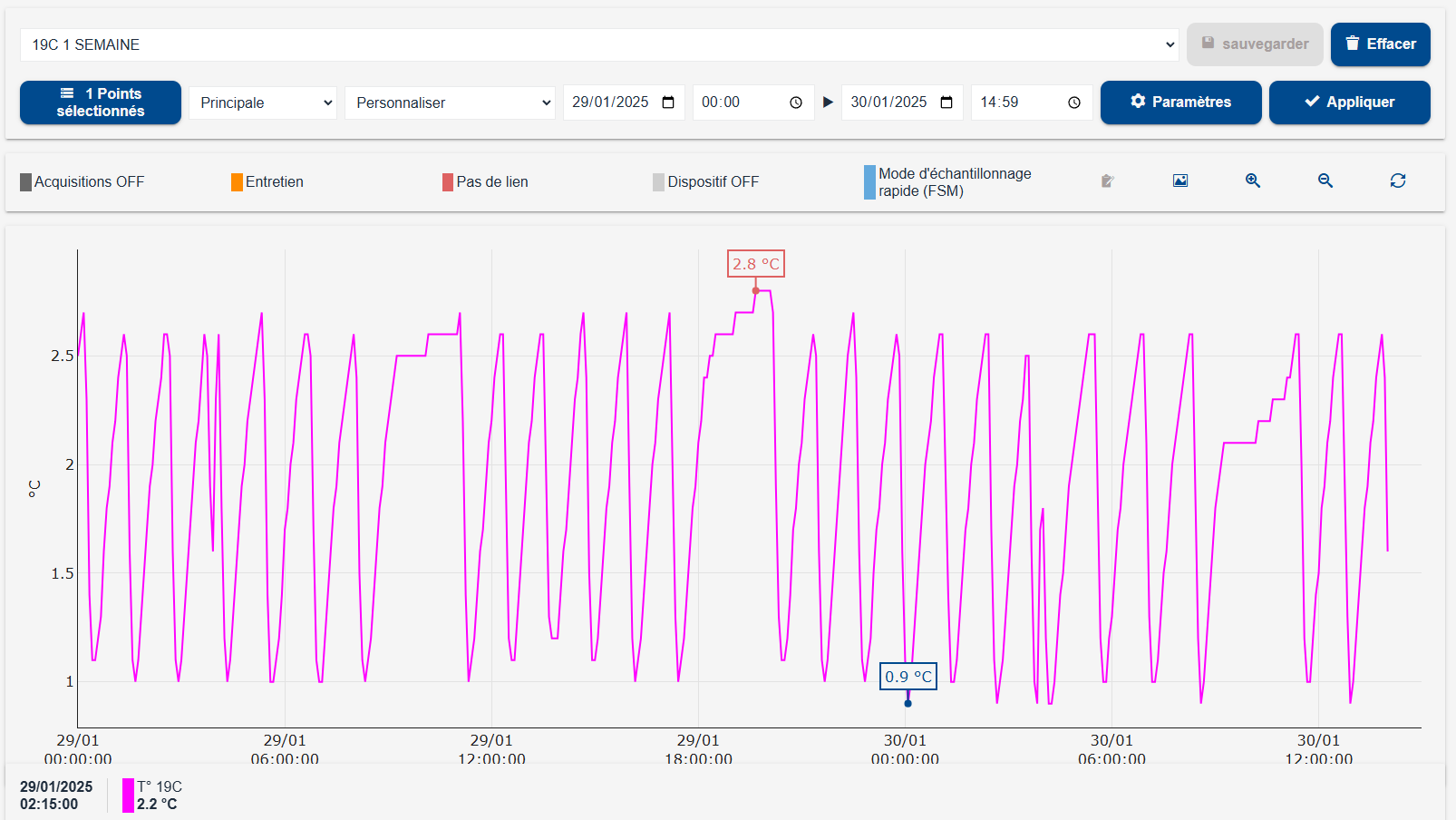The height and width of the screenshot is (820, 1456).
Task: Toggle the Pas de lien legend entry
Action: 485,182
